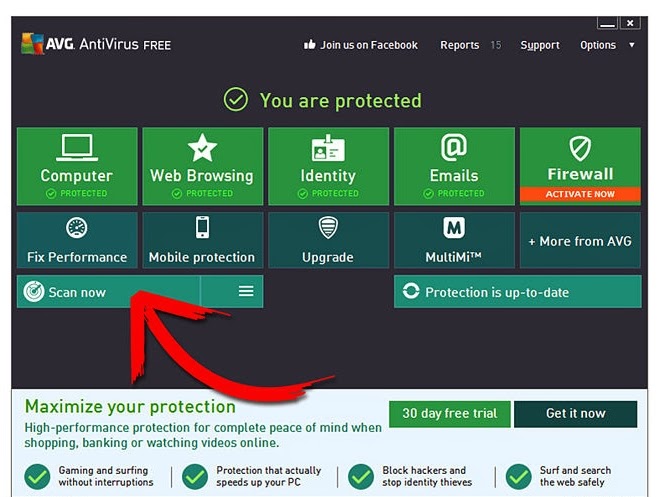Open the Emails at-sign icon
This screenshot has height=497, width=665.
pos(454,148)
